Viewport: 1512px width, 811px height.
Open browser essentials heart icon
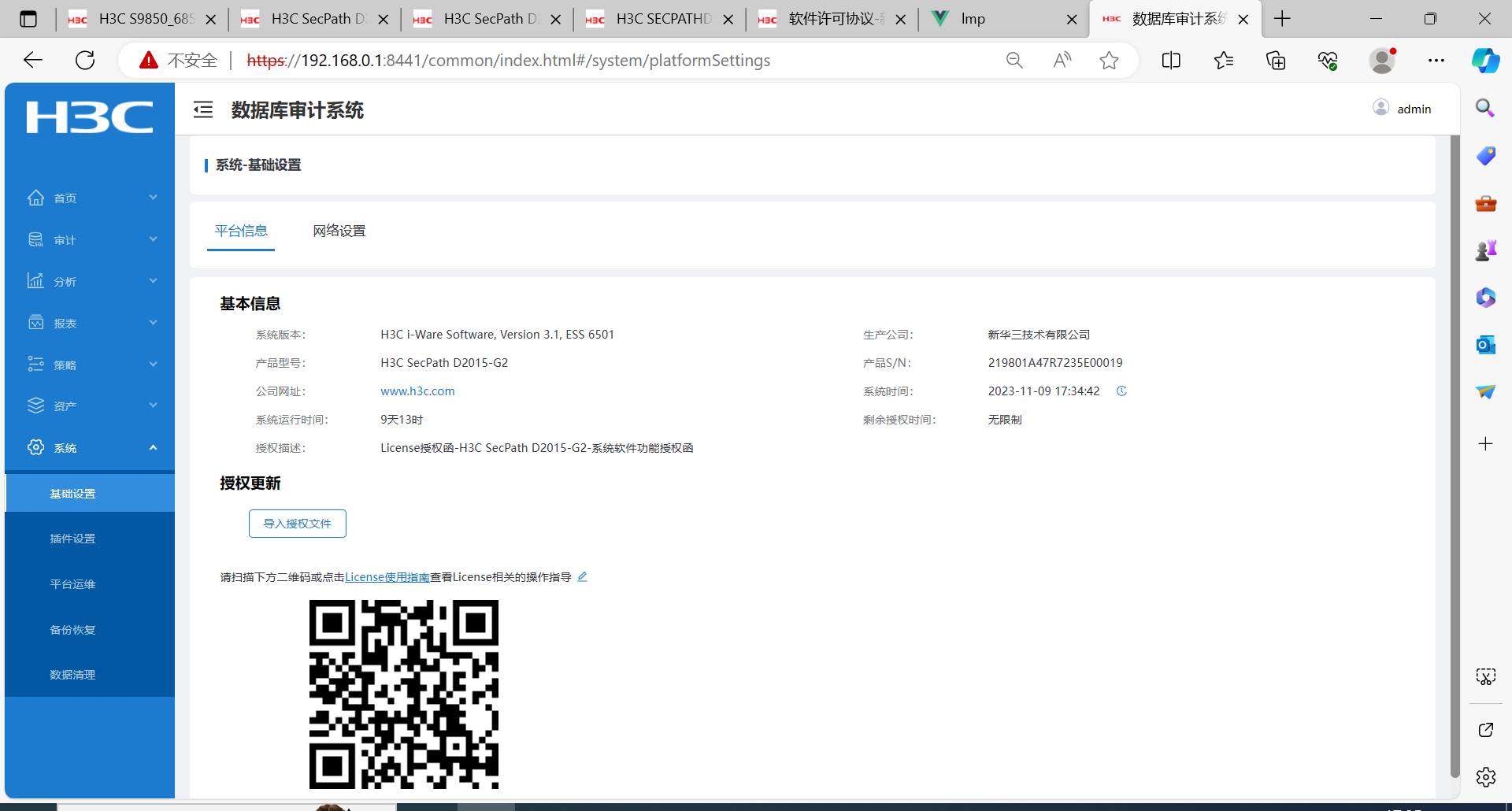point(1328,60)
